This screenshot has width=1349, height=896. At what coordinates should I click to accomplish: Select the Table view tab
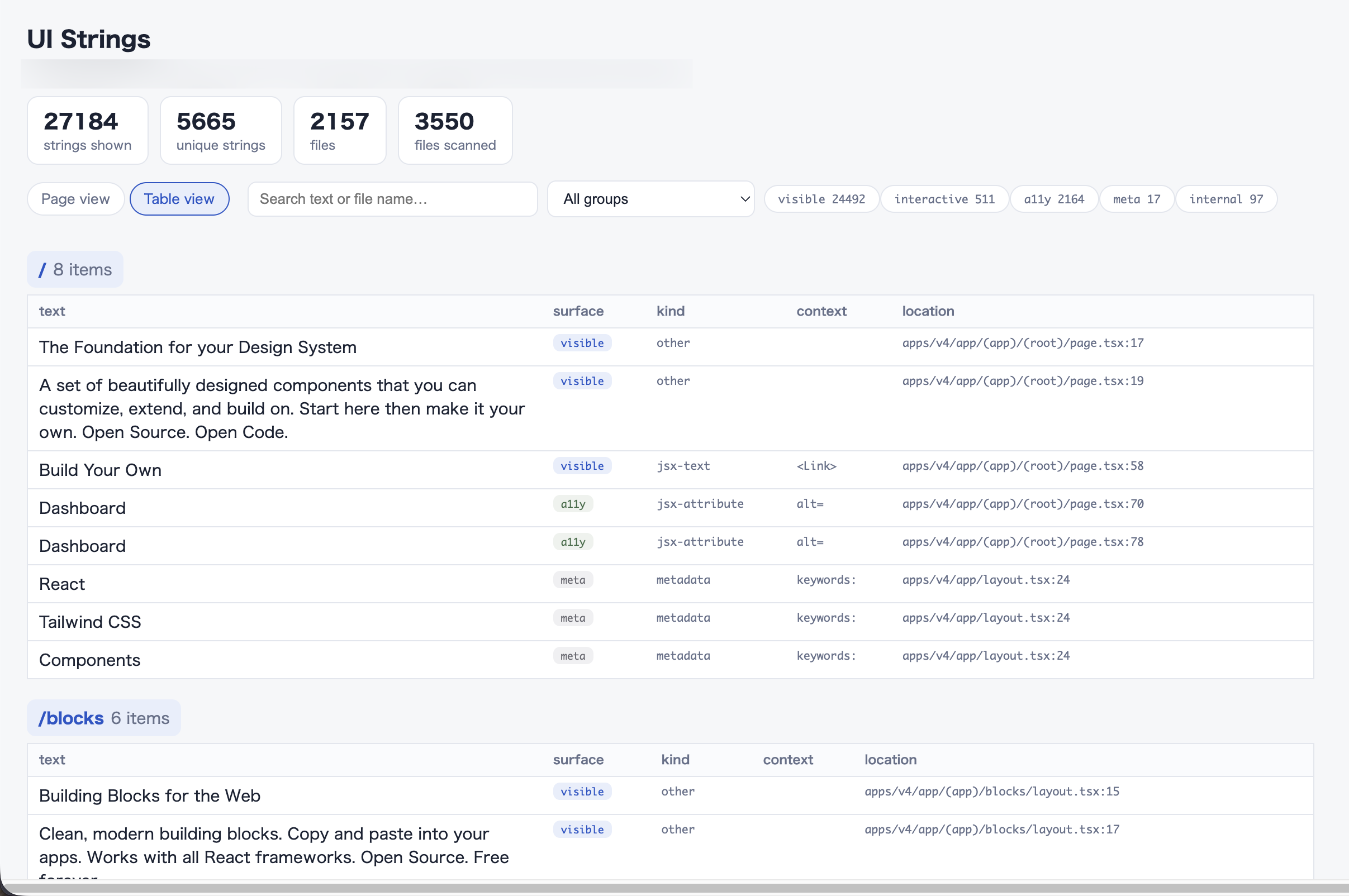point(179,199)
